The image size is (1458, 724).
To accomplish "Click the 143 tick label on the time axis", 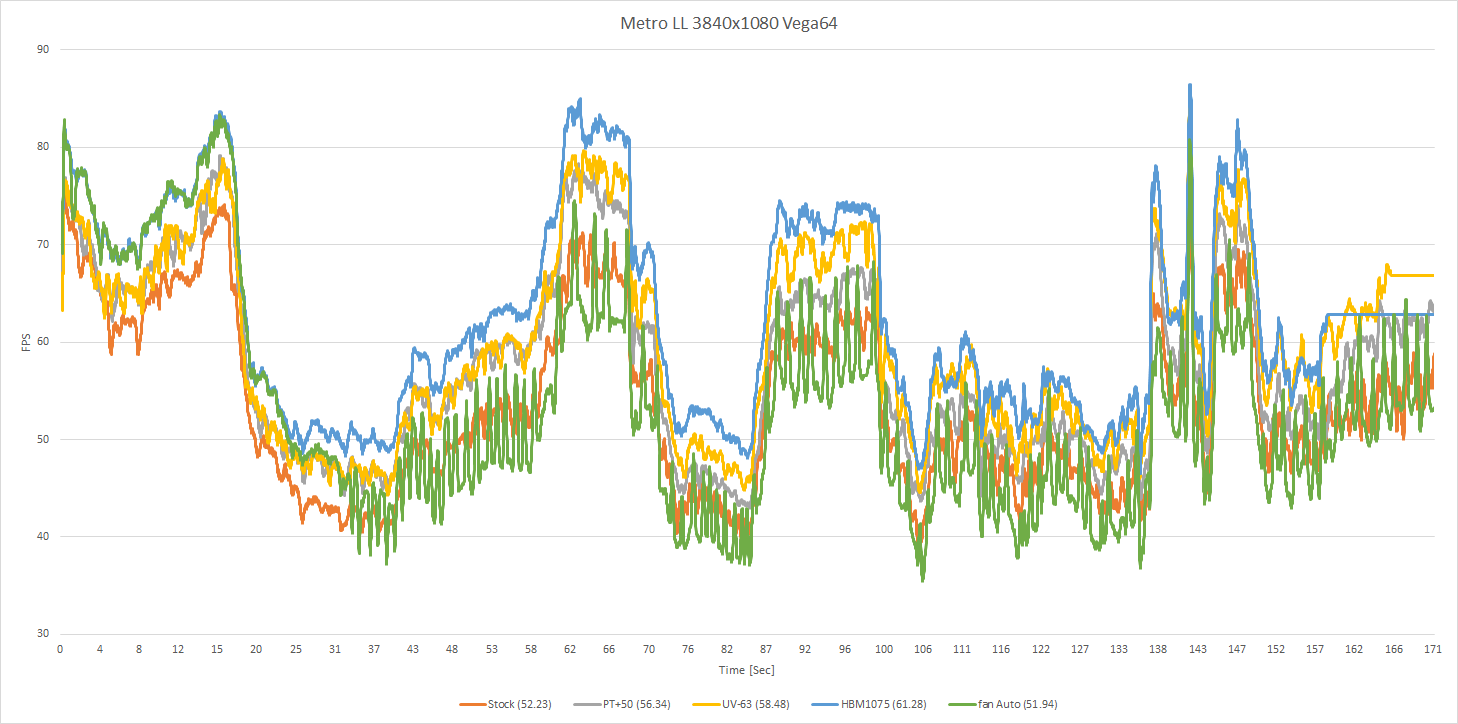I will (x=1198, y=649).
